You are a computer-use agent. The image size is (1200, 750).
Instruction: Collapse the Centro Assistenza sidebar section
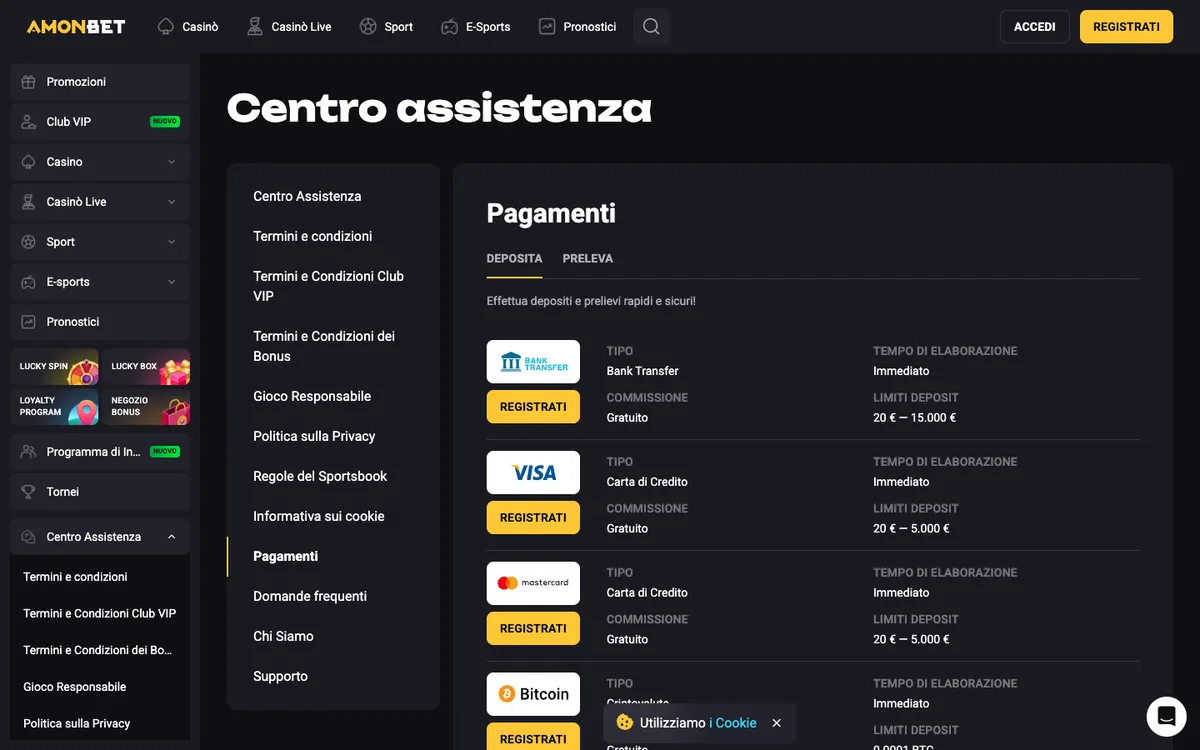[x=171, y=537]
